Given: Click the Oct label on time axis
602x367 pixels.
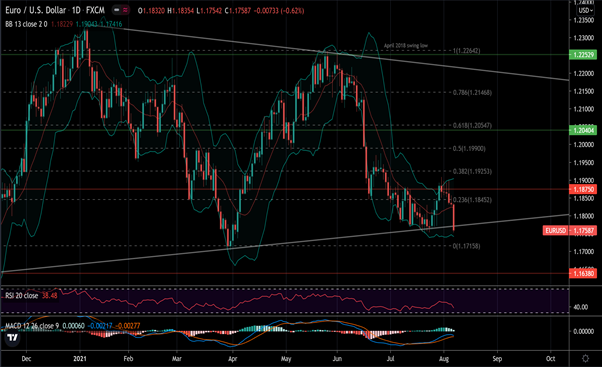Looking at the screenshot, I should [551, 359].
